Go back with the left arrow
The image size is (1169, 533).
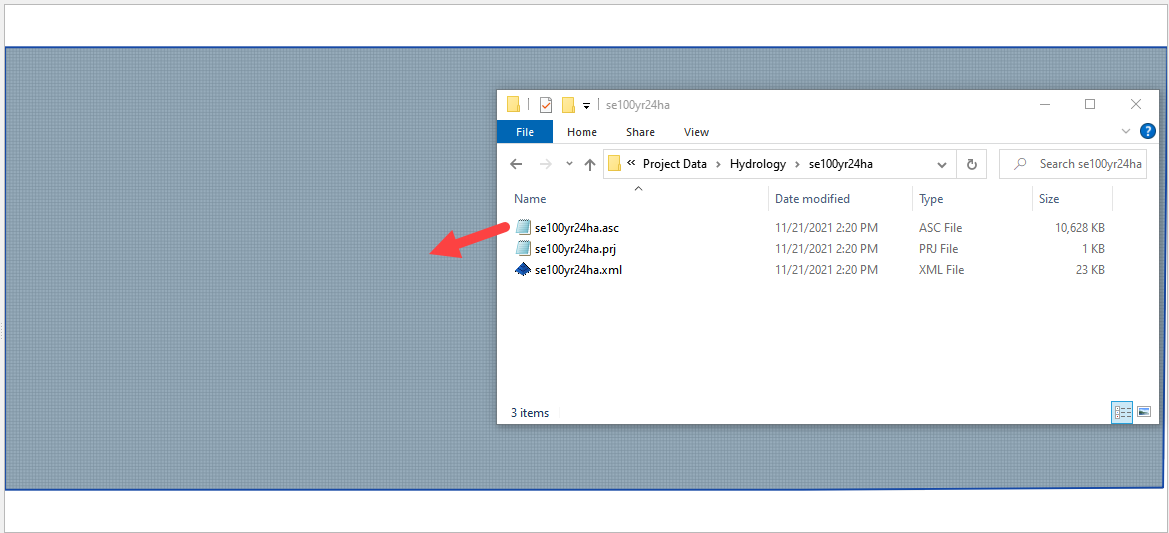[x=516, y=164]
